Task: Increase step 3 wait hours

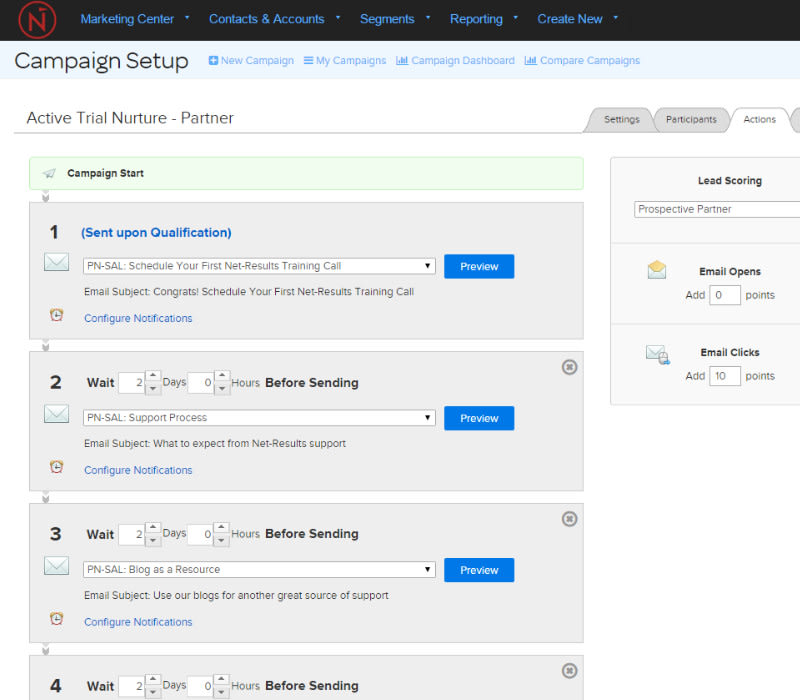Action: click(x=221, y=528)
